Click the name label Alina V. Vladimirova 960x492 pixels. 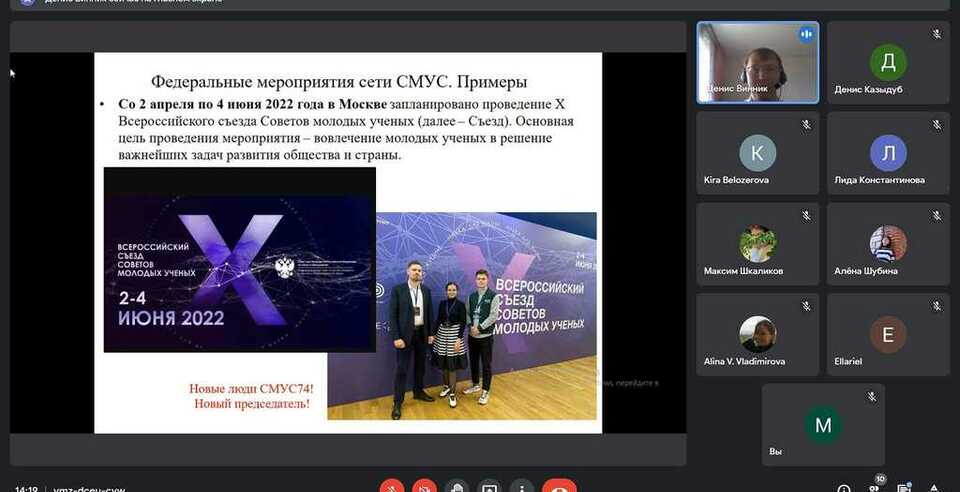point(744,361)
